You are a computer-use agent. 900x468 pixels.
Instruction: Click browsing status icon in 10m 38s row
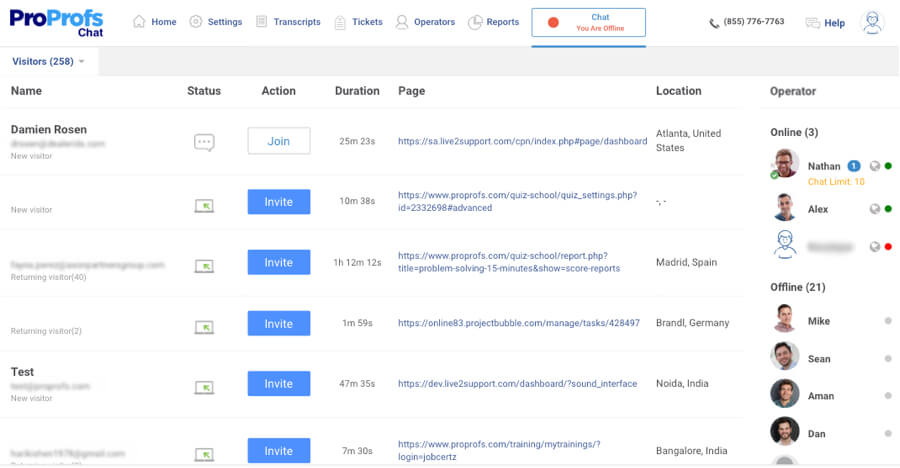tap(204, 206)
